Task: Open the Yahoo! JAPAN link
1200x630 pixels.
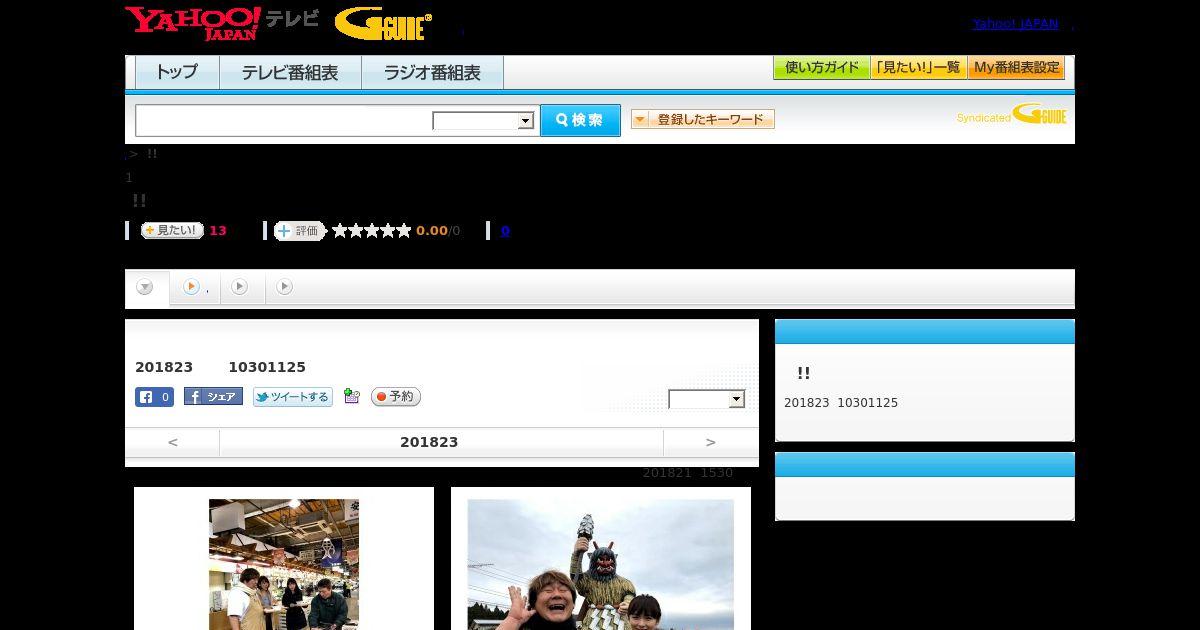Action: pos(1015,23)
